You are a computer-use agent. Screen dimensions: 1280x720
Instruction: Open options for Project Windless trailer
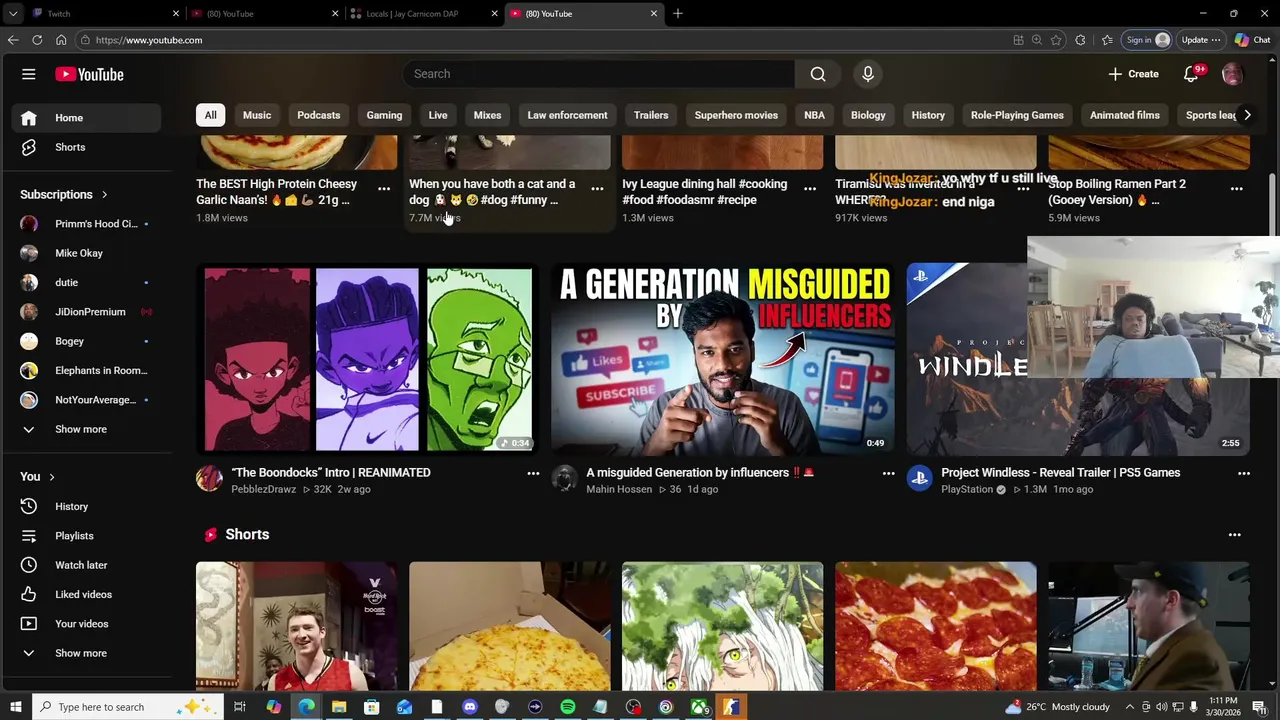coord(1244,473)
